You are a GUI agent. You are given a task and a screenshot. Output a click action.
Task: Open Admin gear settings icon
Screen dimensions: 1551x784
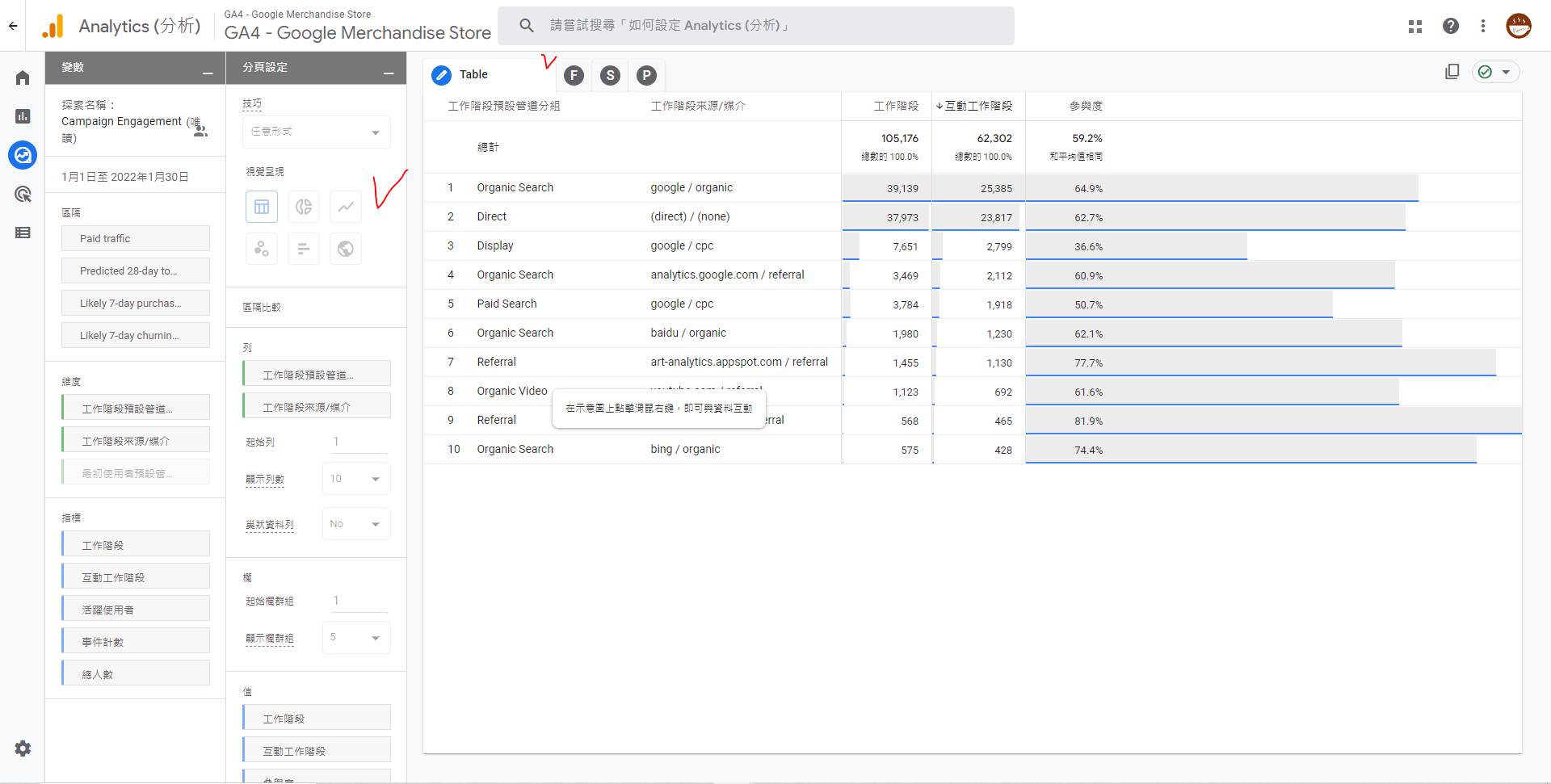tap(23, 748)
